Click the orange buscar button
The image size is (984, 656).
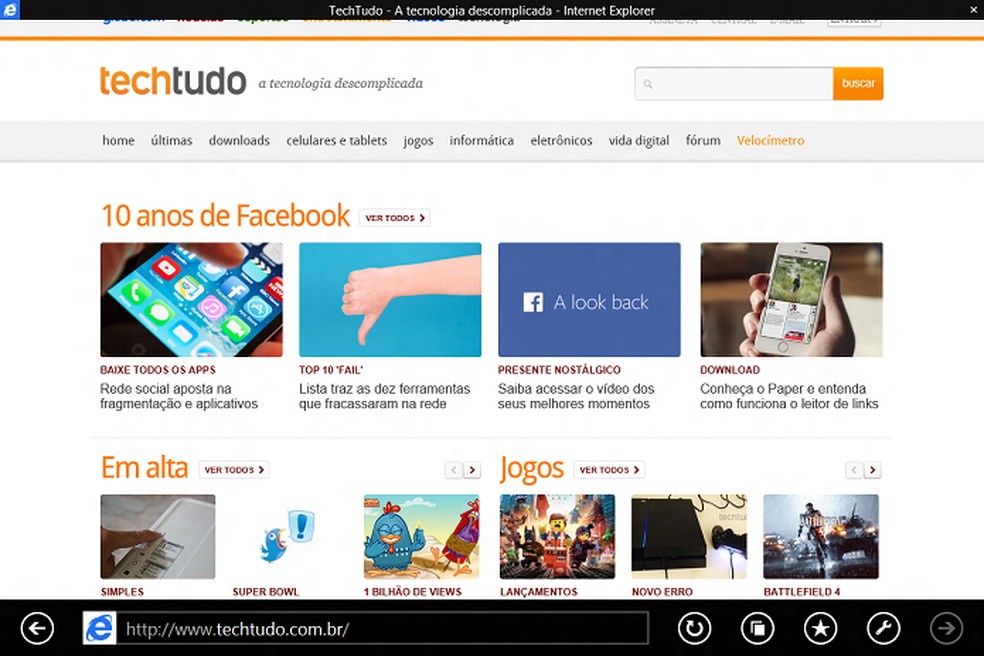pos(858,83)
